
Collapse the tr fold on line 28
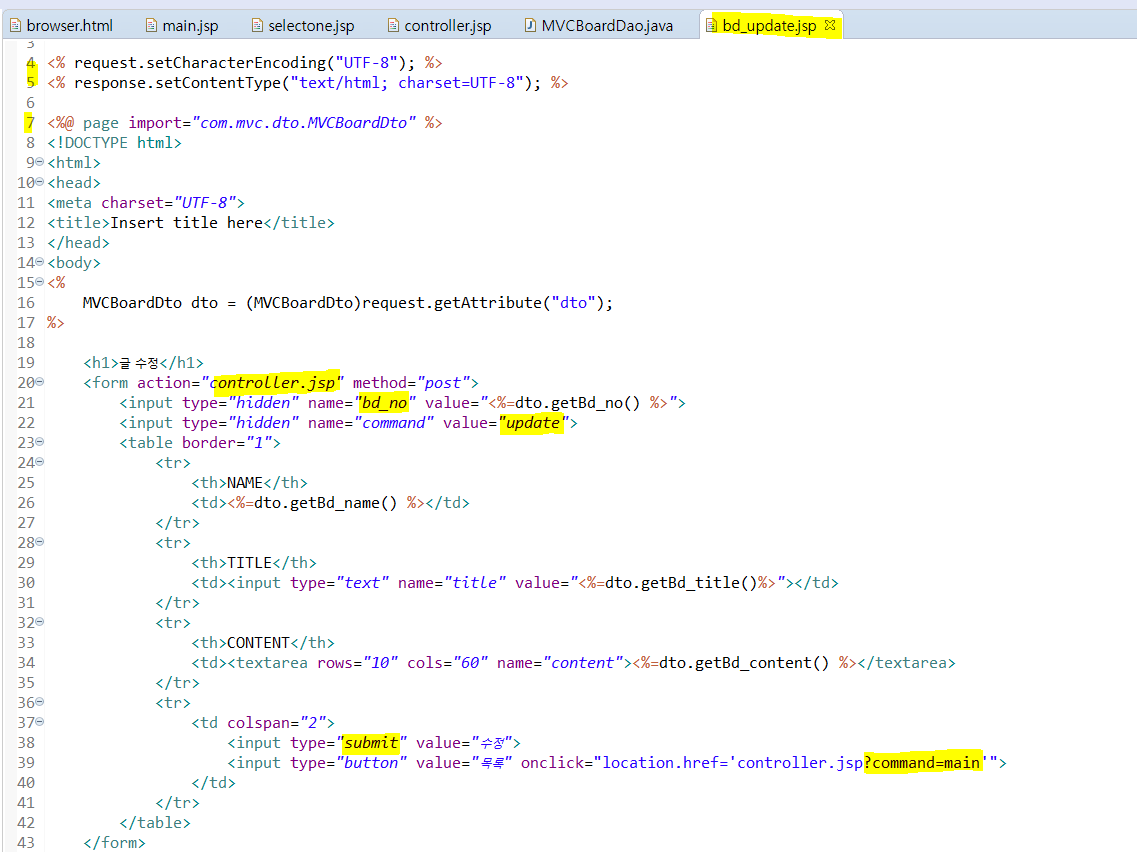tap(40, 542)
